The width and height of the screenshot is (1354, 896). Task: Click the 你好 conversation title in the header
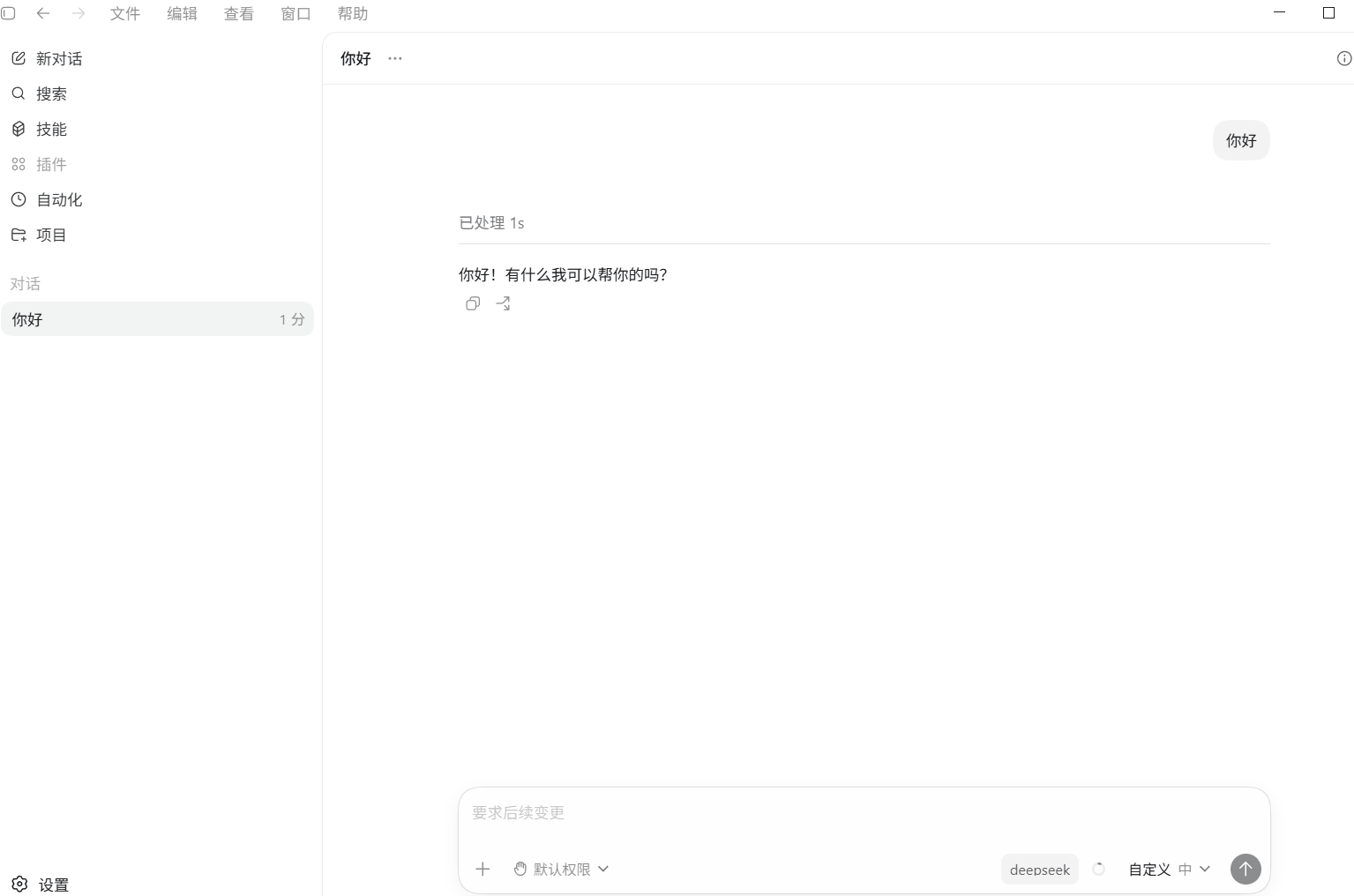click(x=355, y=58)
